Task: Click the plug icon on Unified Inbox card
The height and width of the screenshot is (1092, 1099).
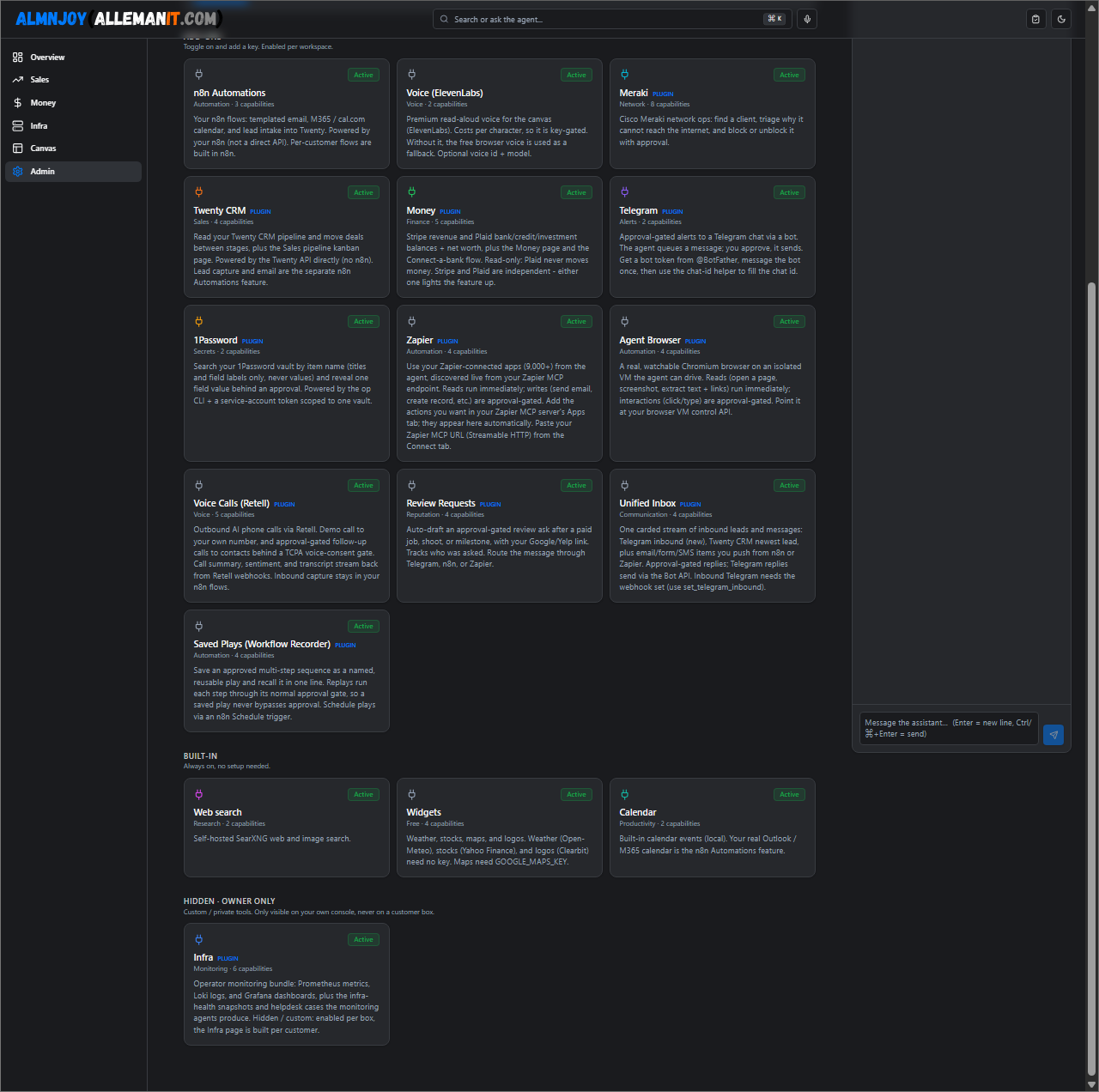Action: tap(624, 485)
